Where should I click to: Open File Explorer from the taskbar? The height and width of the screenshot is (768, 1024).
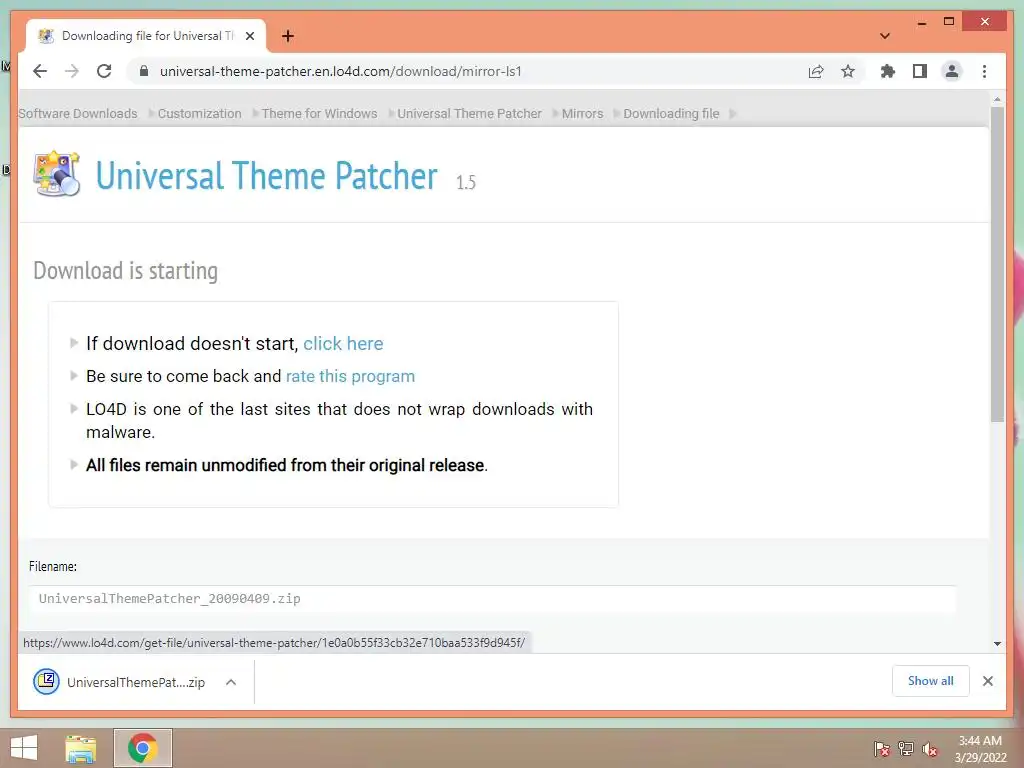click(81, 748)
